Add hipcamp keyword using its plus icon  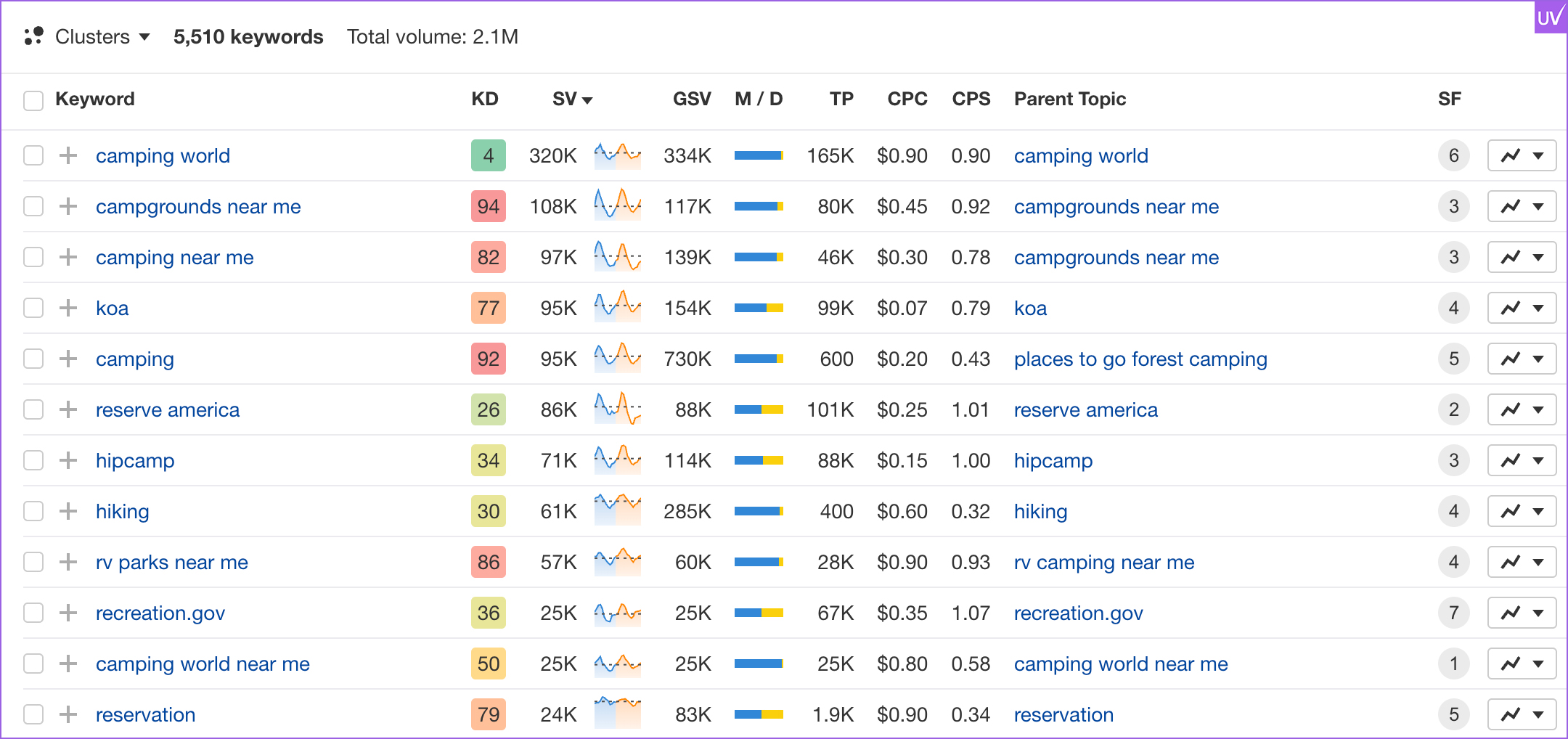[68, 460]
